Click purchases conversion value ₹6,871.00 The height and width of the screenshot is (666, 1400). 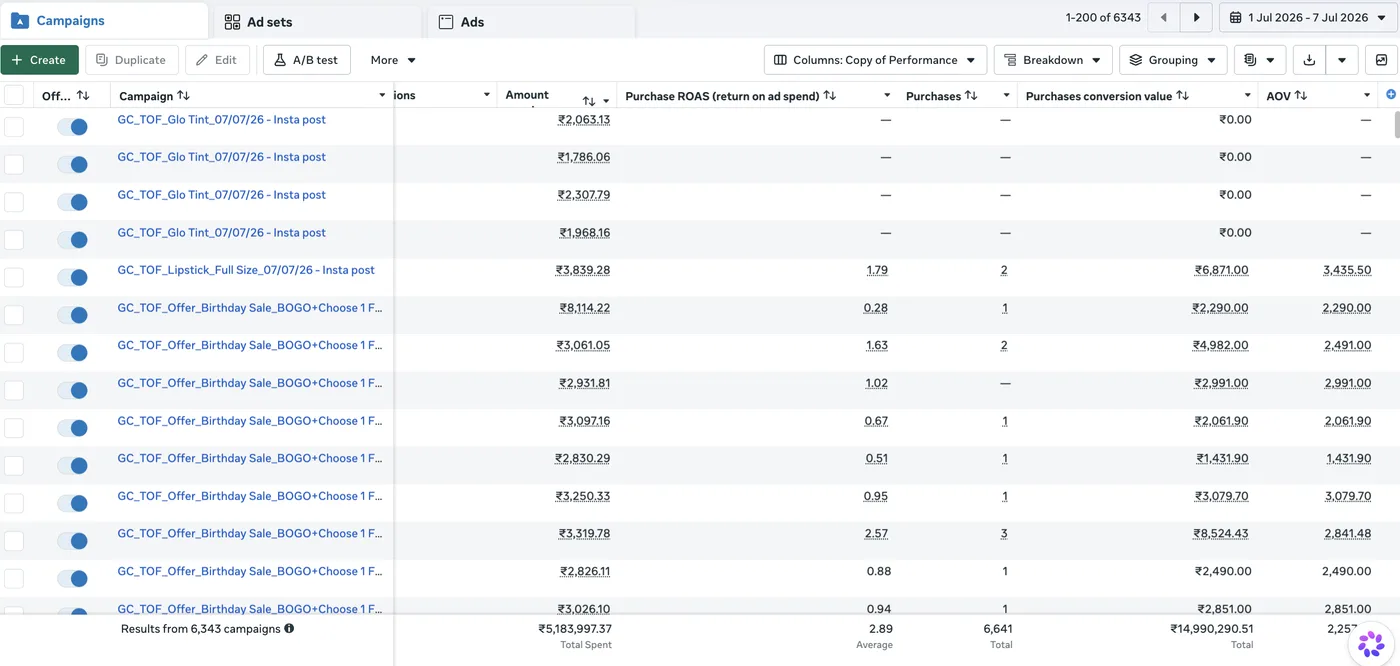1223,271
